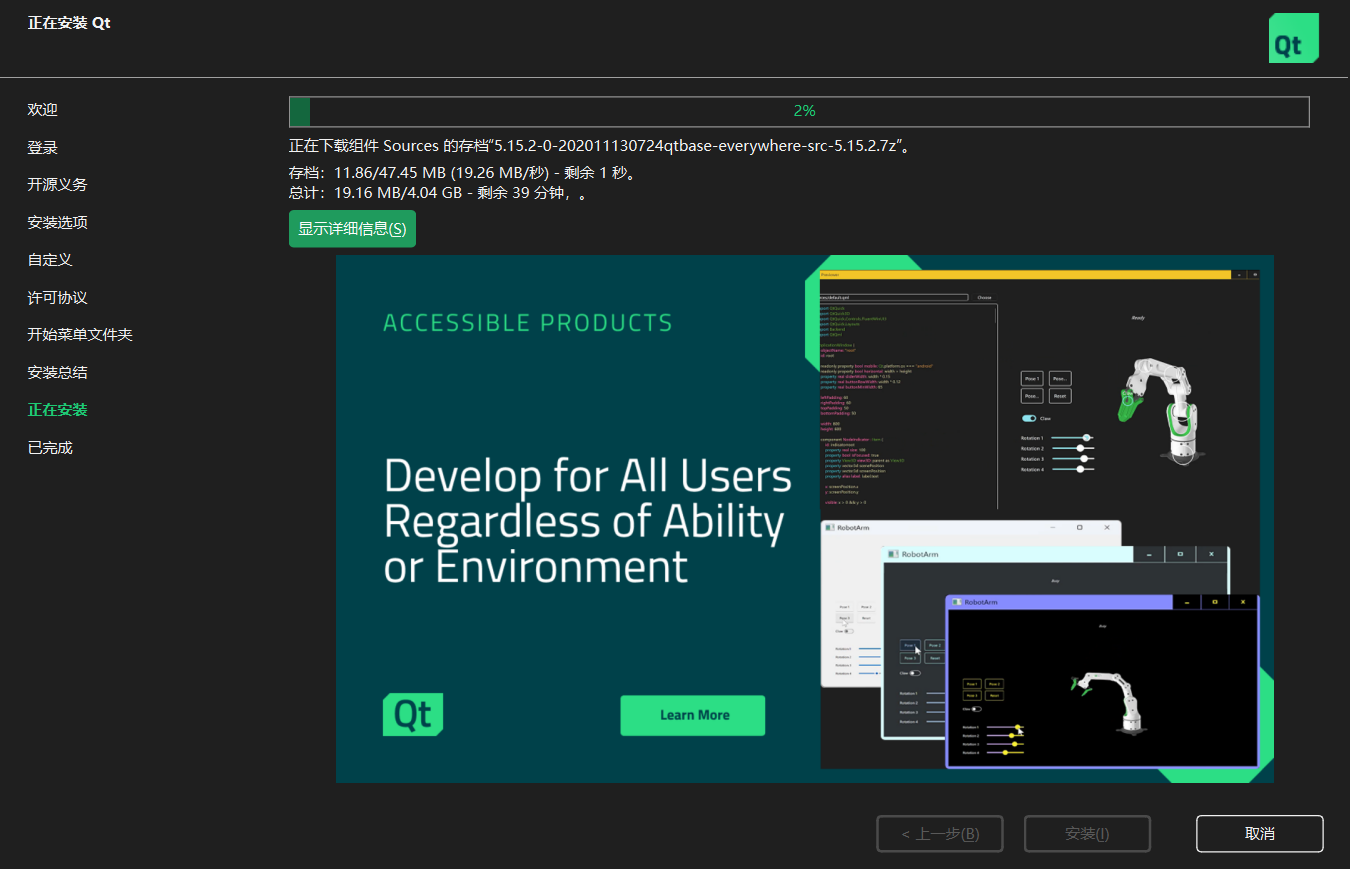Select the 开始菜单文件夹 step in the sidebar

click(80, 335)
